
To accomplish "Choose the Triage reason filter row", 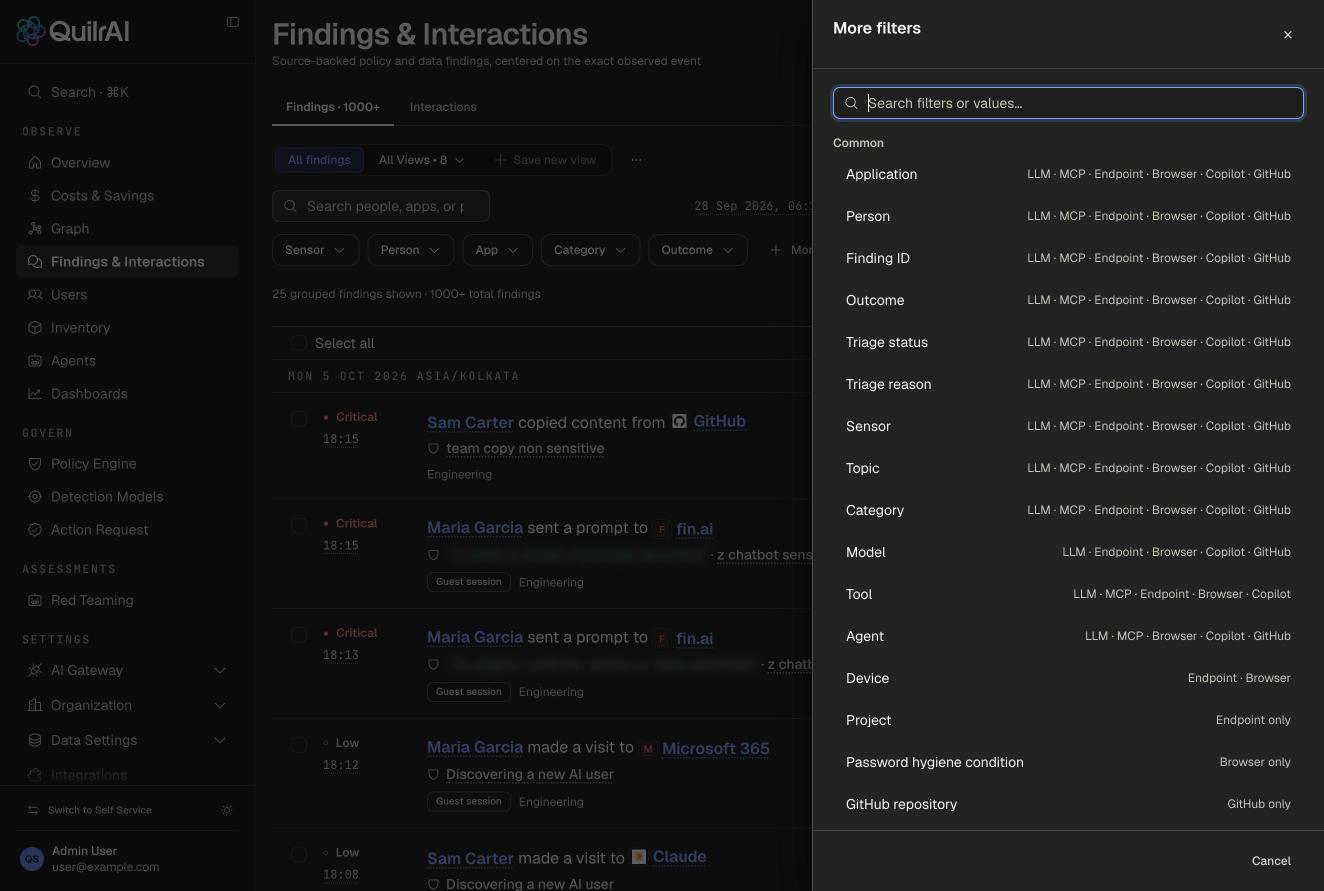I will (1068, 384).
